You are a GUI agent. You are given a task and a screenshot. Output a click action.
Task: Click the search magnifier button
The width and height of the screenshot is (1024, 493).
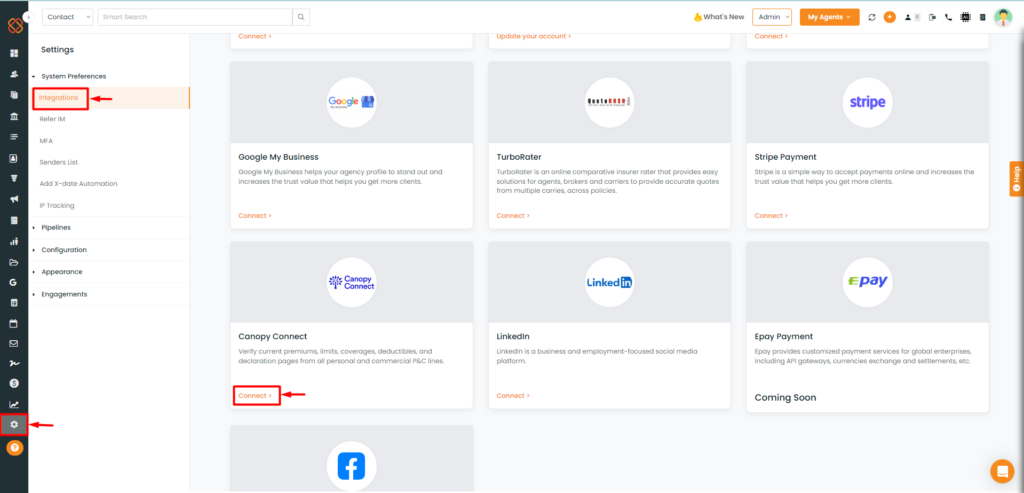click(301, 17)
